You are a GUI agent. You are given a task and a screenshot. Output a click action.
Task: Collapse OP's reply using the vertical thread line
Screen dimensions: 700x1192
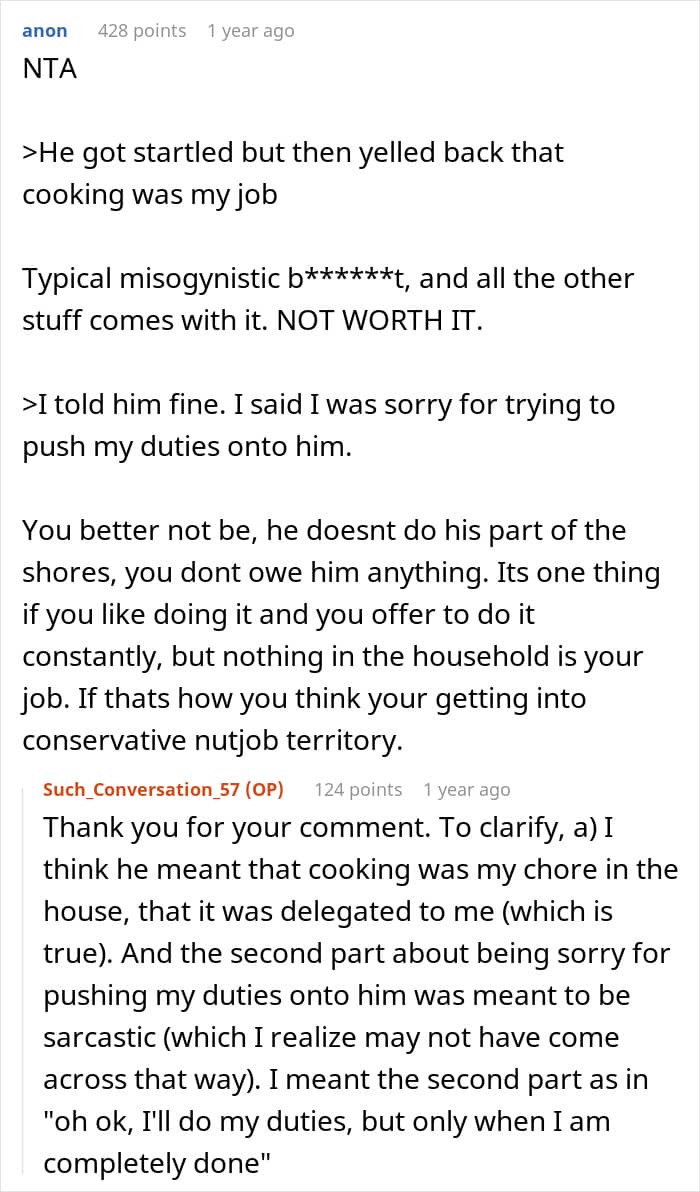point(26,978)
